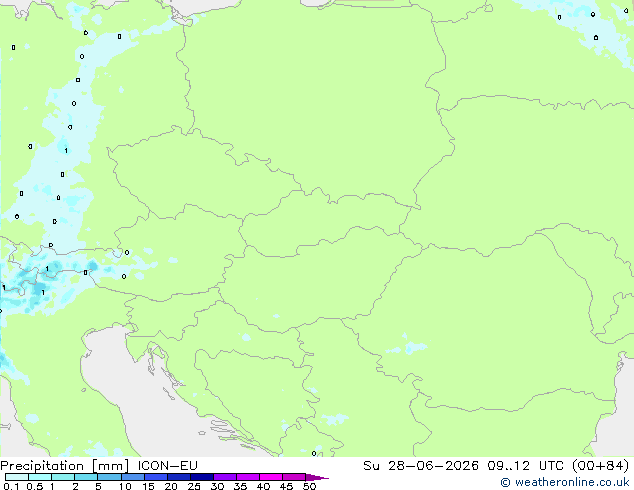Image resolution: width=634 pixels, height=490 pixels.
Task: Click the legend label '40'
Action: [x=263, y=486]
